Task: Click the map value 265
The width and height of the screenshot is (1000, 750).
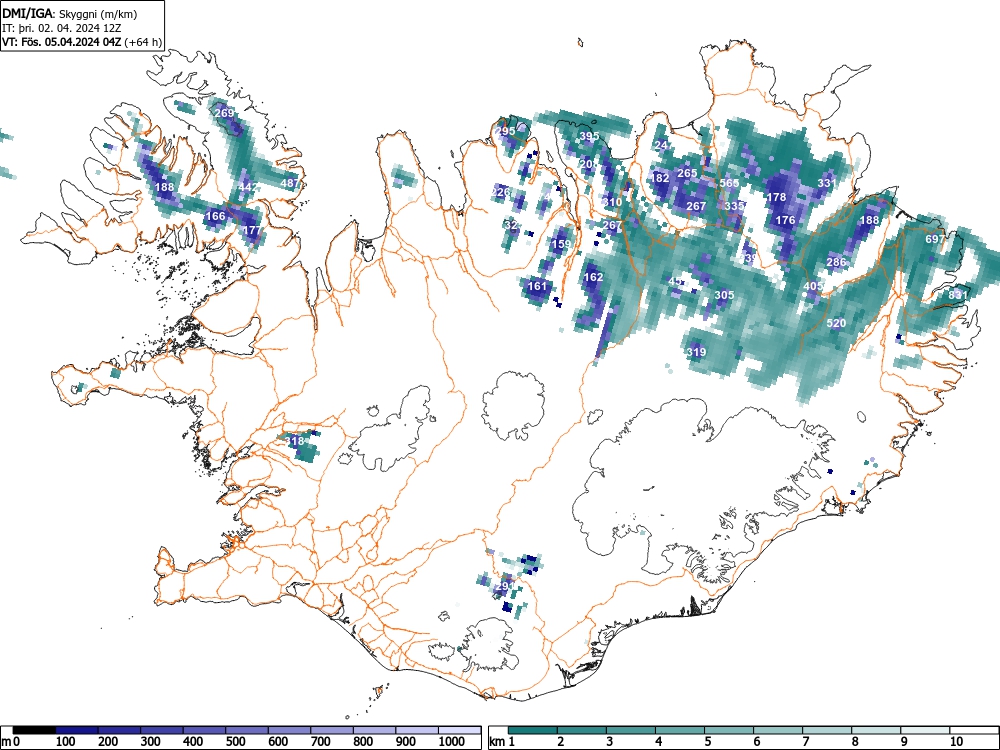Action: [x=688, y=173]
